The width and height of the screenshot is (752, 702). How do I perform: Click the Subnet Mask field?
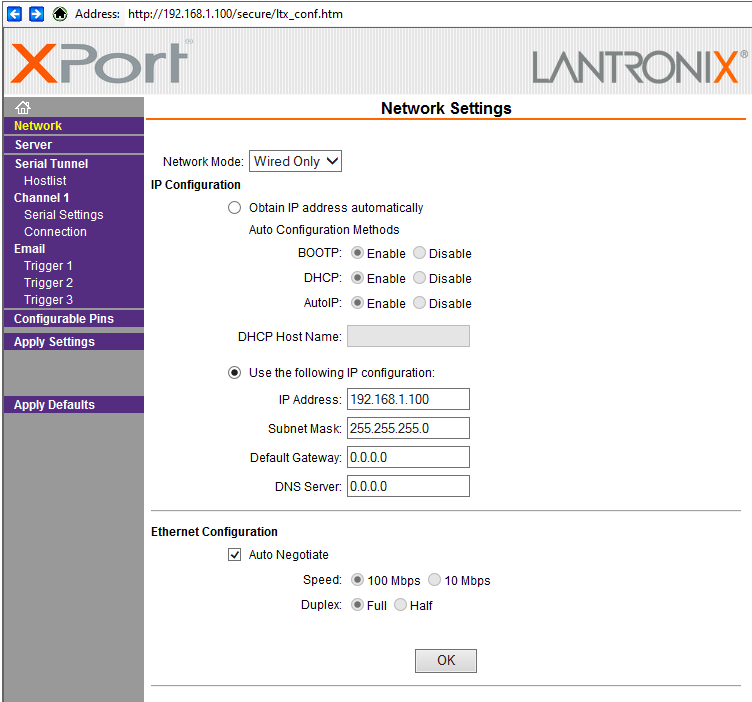[x=408, y=428]
